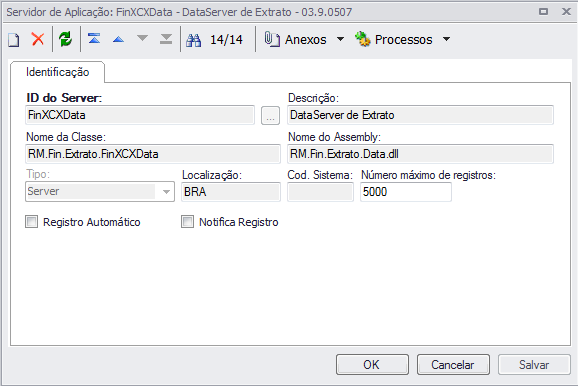Click the ID do Server field
The height and width of the screenshot is (386, 578).
coord(140,115)
